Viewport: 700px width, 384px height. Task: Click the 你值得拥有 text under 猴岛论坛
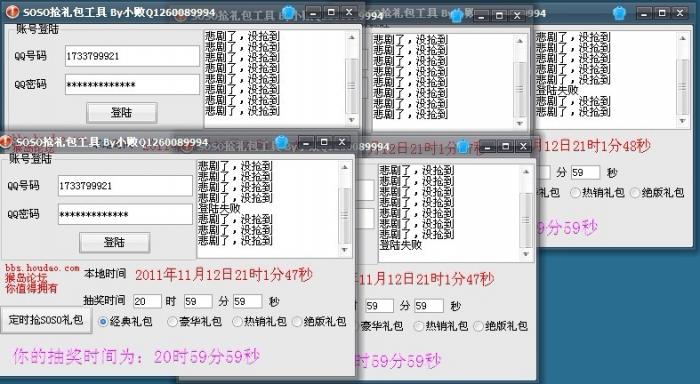(x=31, y=288)
